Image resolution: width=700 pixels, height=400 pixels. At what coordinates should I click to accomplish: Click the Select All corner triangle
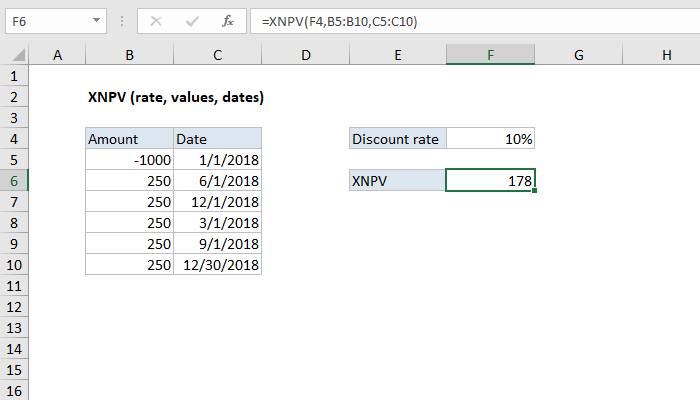(x=16, y=56)
